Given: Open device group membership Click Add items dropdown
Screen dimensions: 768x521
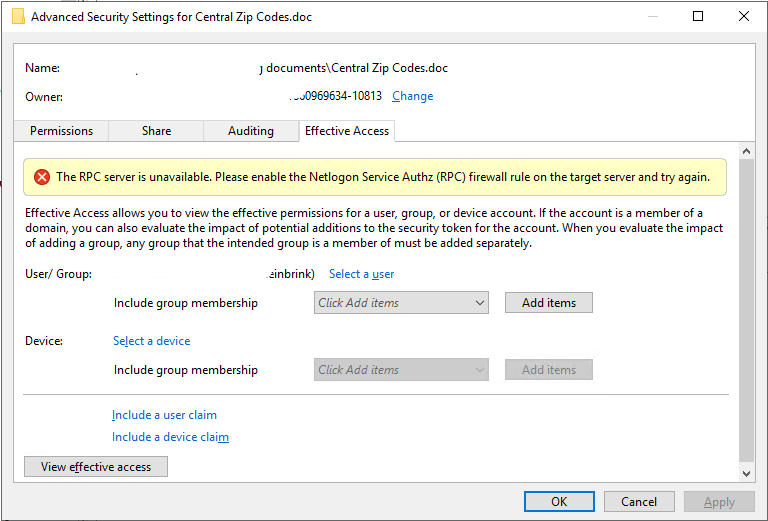Looking at the screenshot, I should pos(401,370).
